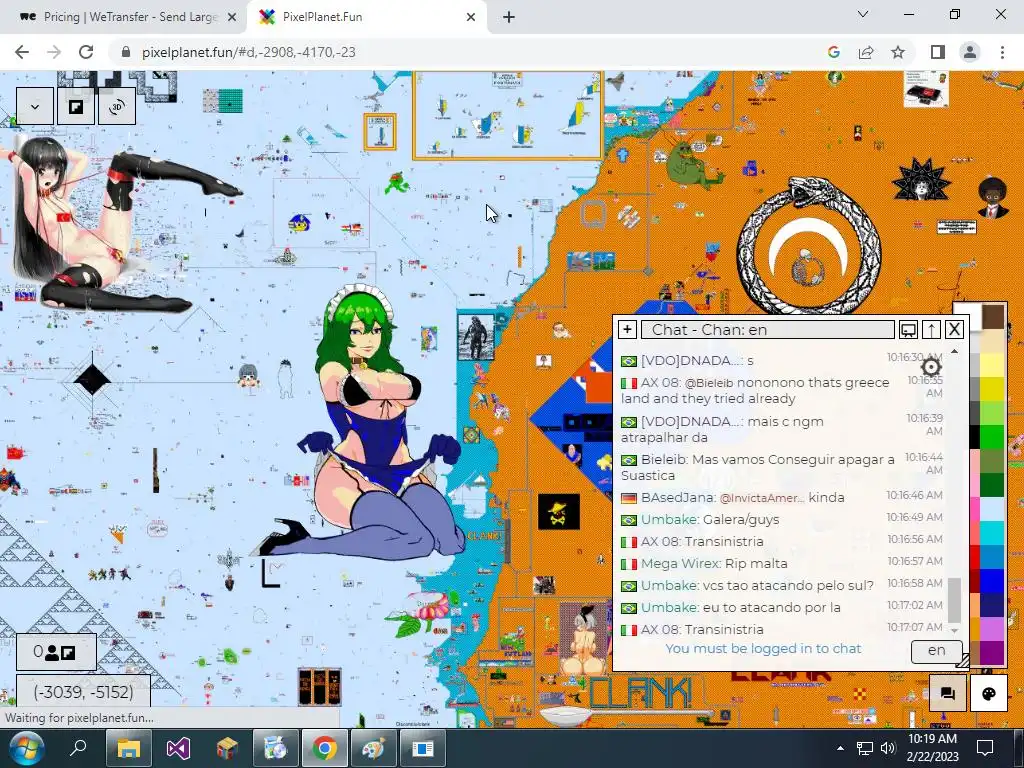This screenshot has width=1024, height=768.
Task: Toggle the chat bubble button
Action: tap(948, 693)
